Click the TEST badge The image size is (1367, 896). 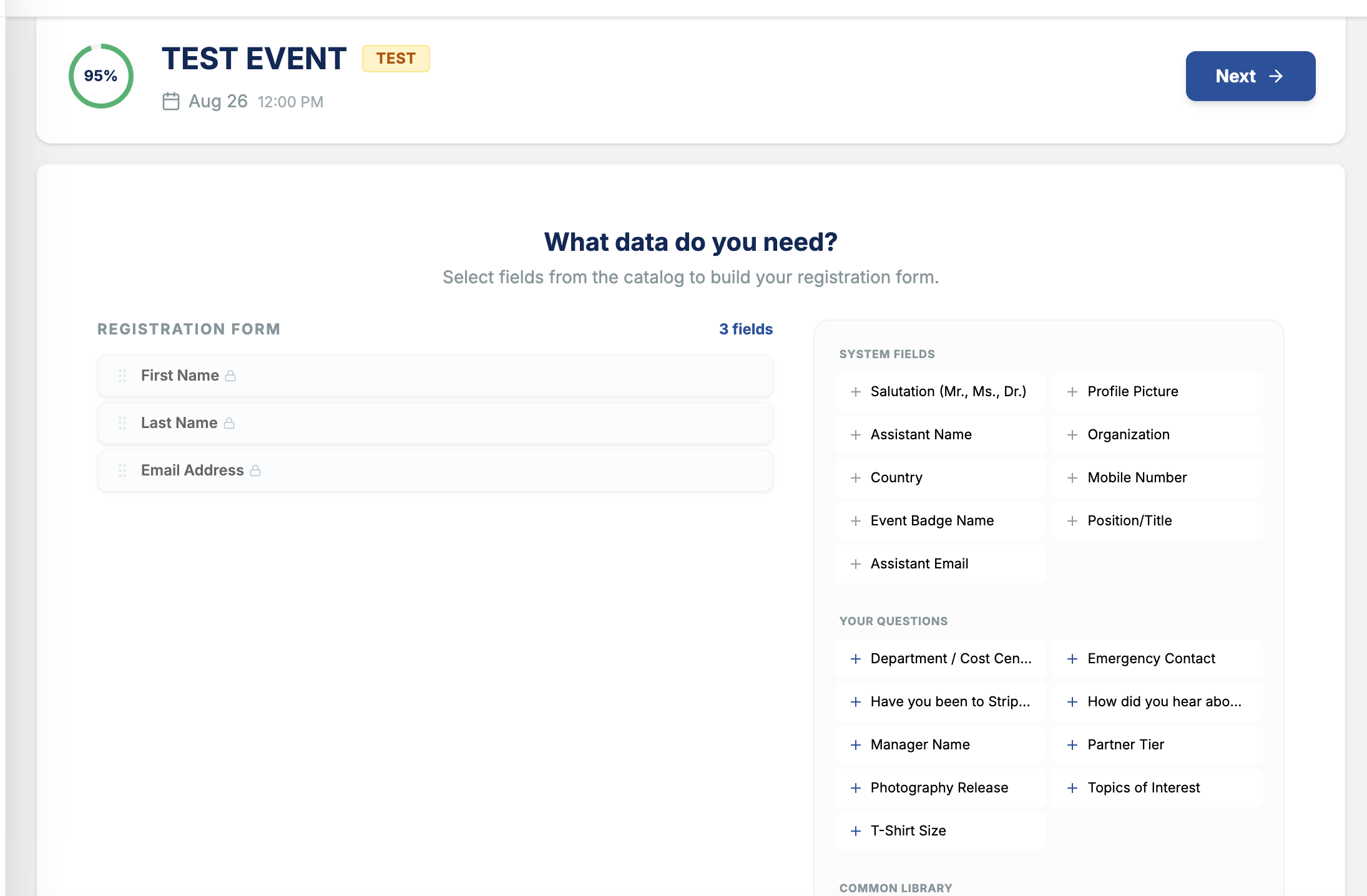[x=396, y=59]
